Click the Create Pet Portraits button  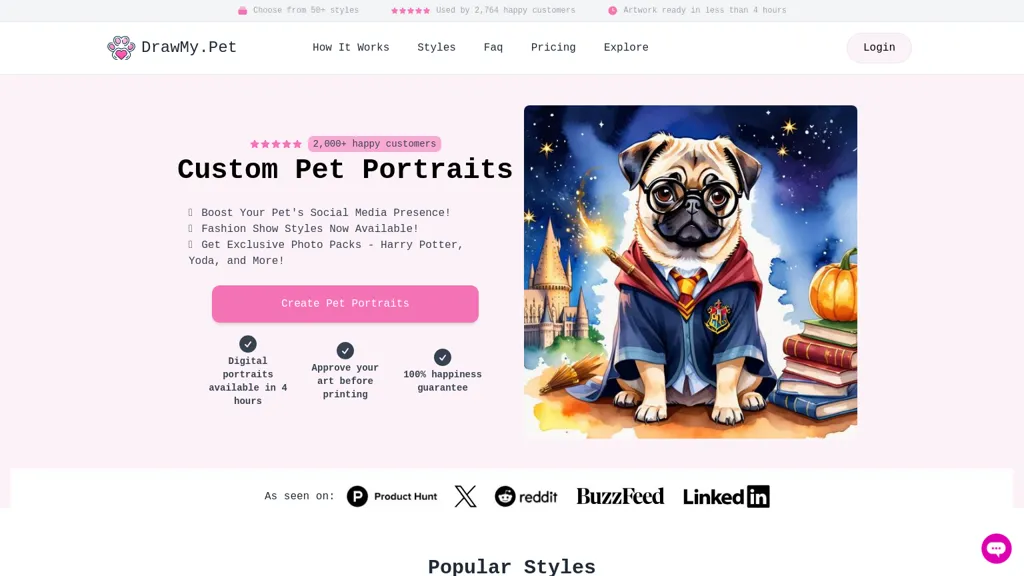coord(345,304)
